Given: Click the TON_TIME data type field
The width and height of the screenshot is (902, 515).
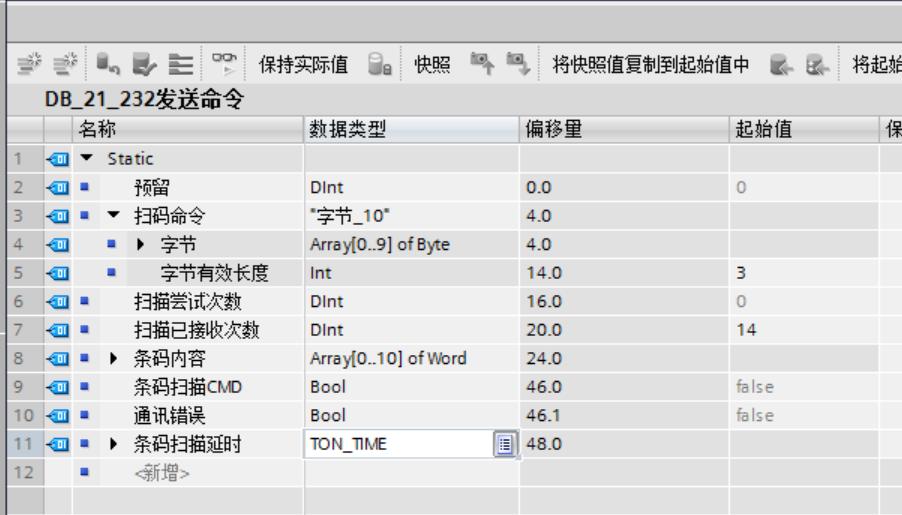Looking at the screenshot, I should (398, 444).
